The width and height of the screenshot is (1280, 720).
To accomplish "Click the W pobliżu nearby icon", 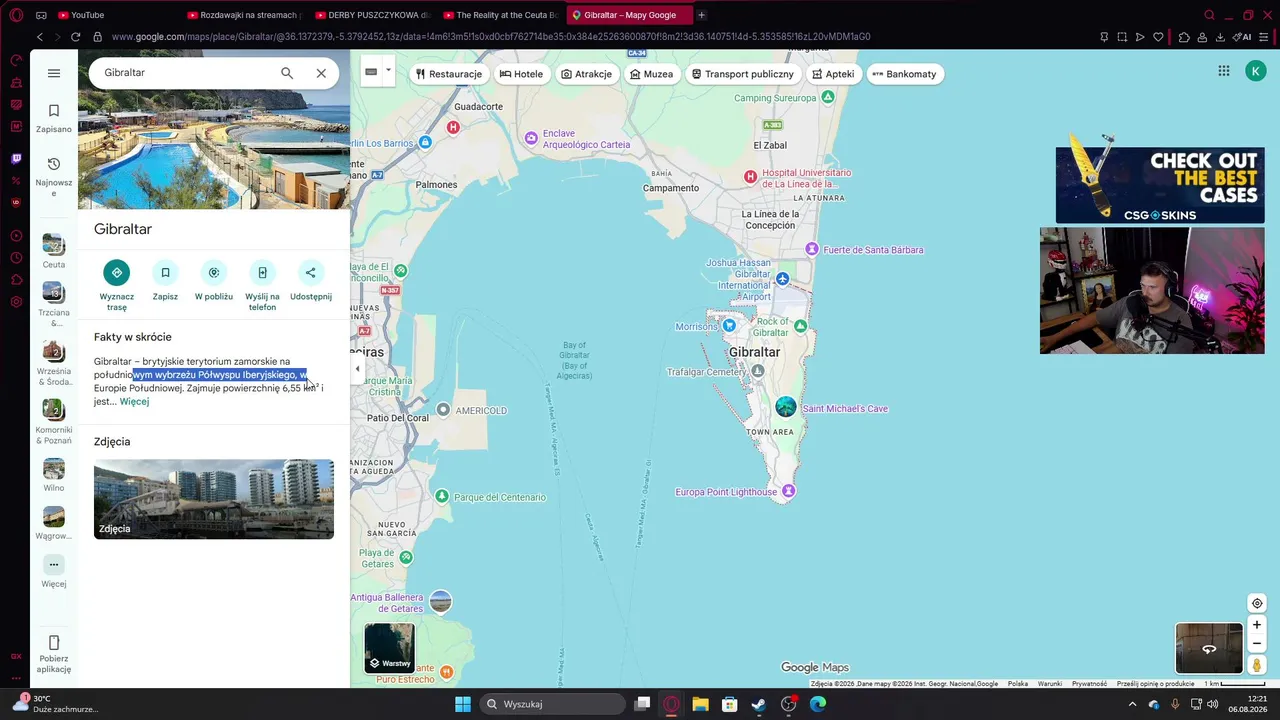I will tap(214, 272).
